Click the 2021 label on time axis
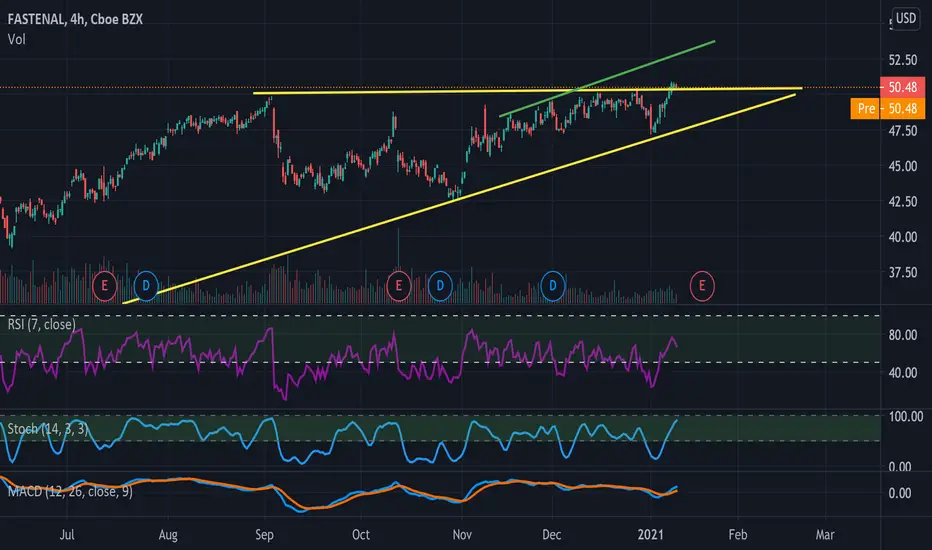932x550 pixels. click(650, 535)
